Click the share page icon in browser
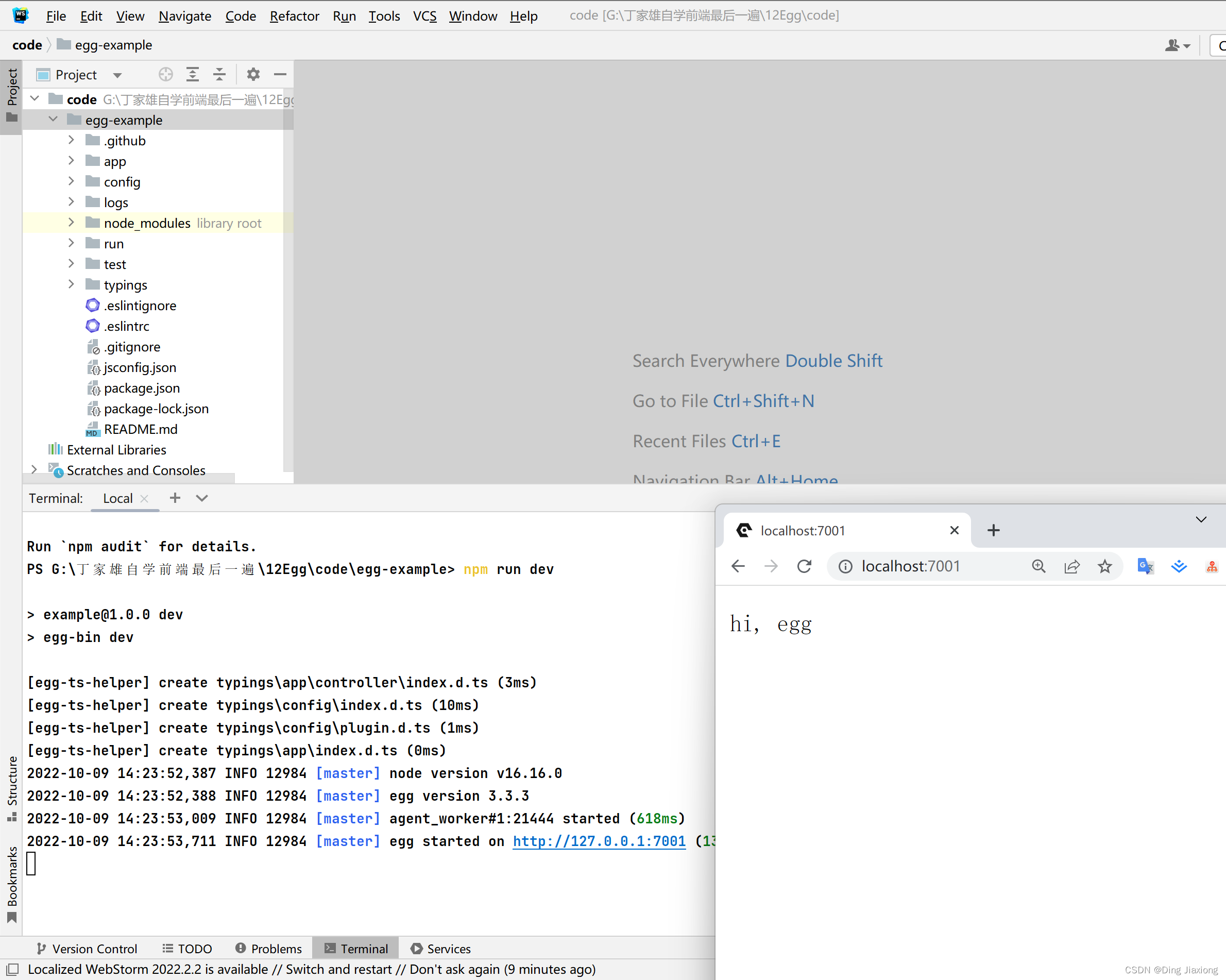This screenshot has height=980, width=1226. point(1072,566)
